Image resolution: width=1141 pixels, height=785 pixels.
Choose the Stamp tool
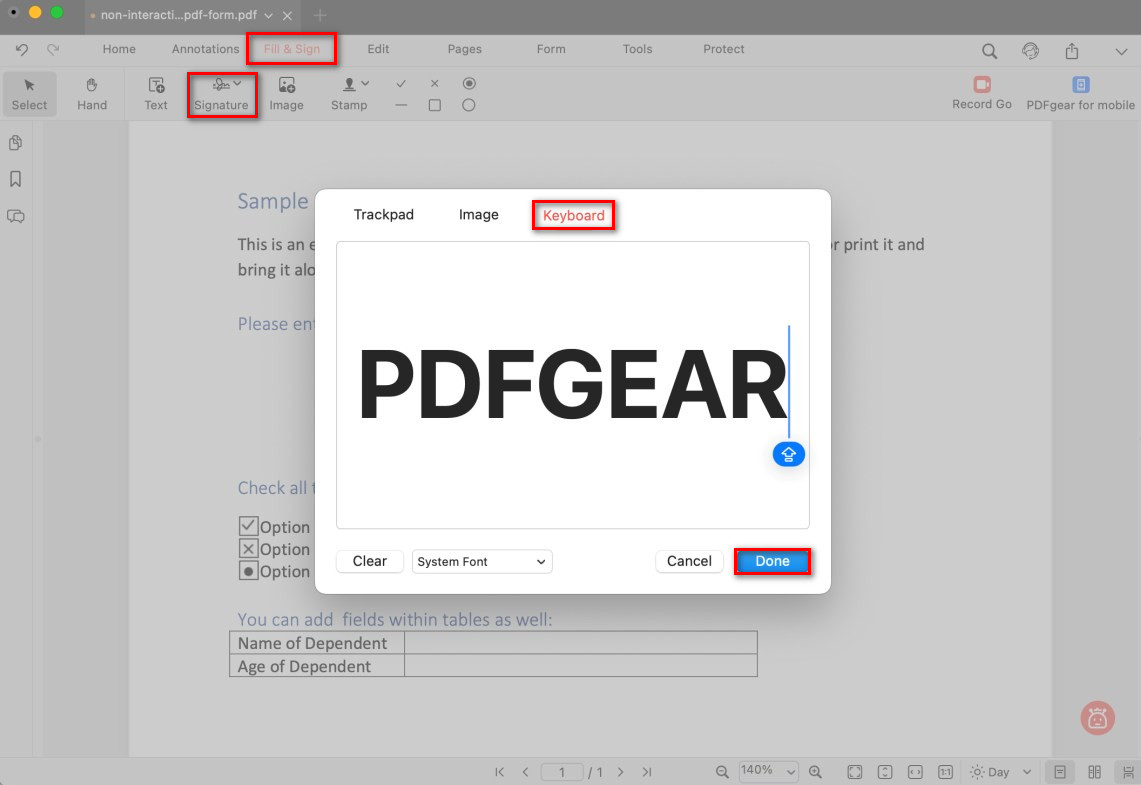[x=349, y=94]
